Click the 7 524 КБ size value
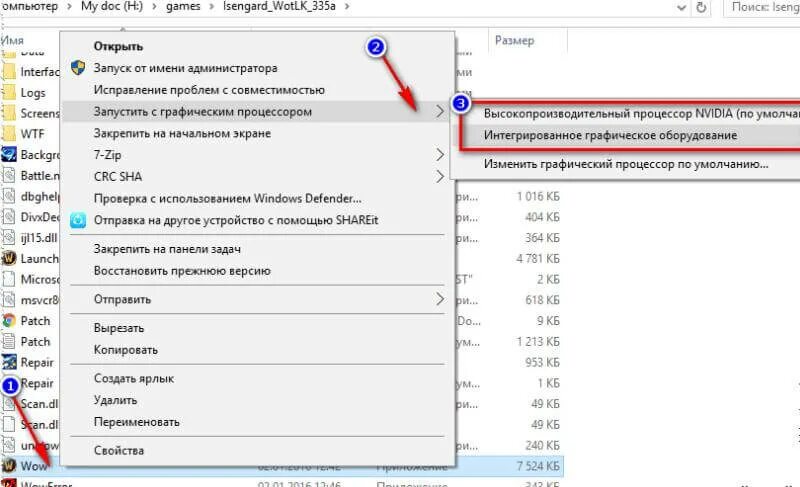Viewport: 800px width, 487px height. (538, 466)
